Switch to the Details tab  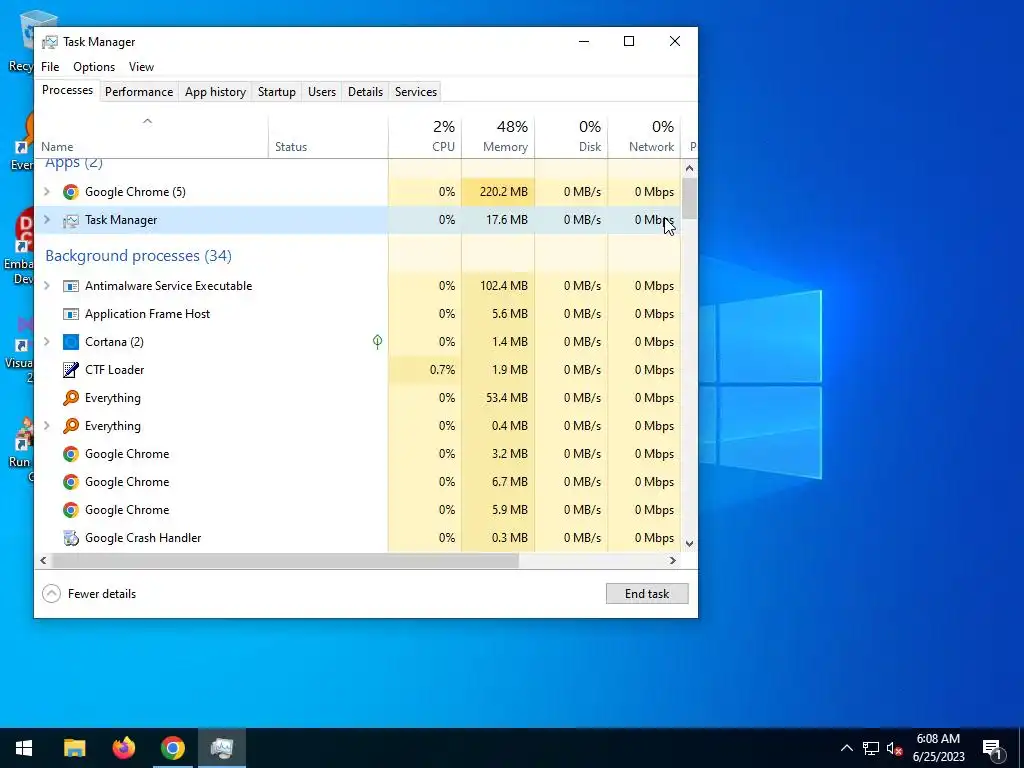coord(365,92)
